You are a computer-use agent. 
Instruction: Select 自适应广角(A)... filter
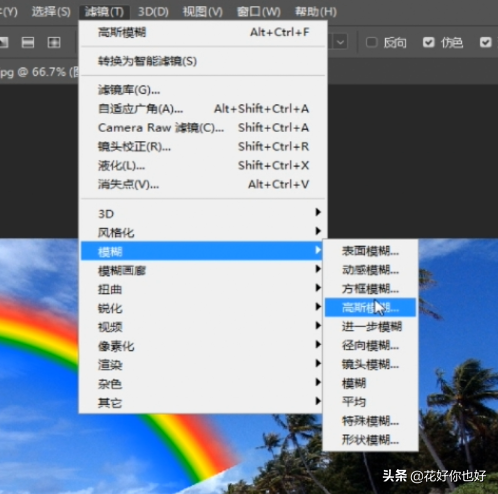click(x=203, y=109)
